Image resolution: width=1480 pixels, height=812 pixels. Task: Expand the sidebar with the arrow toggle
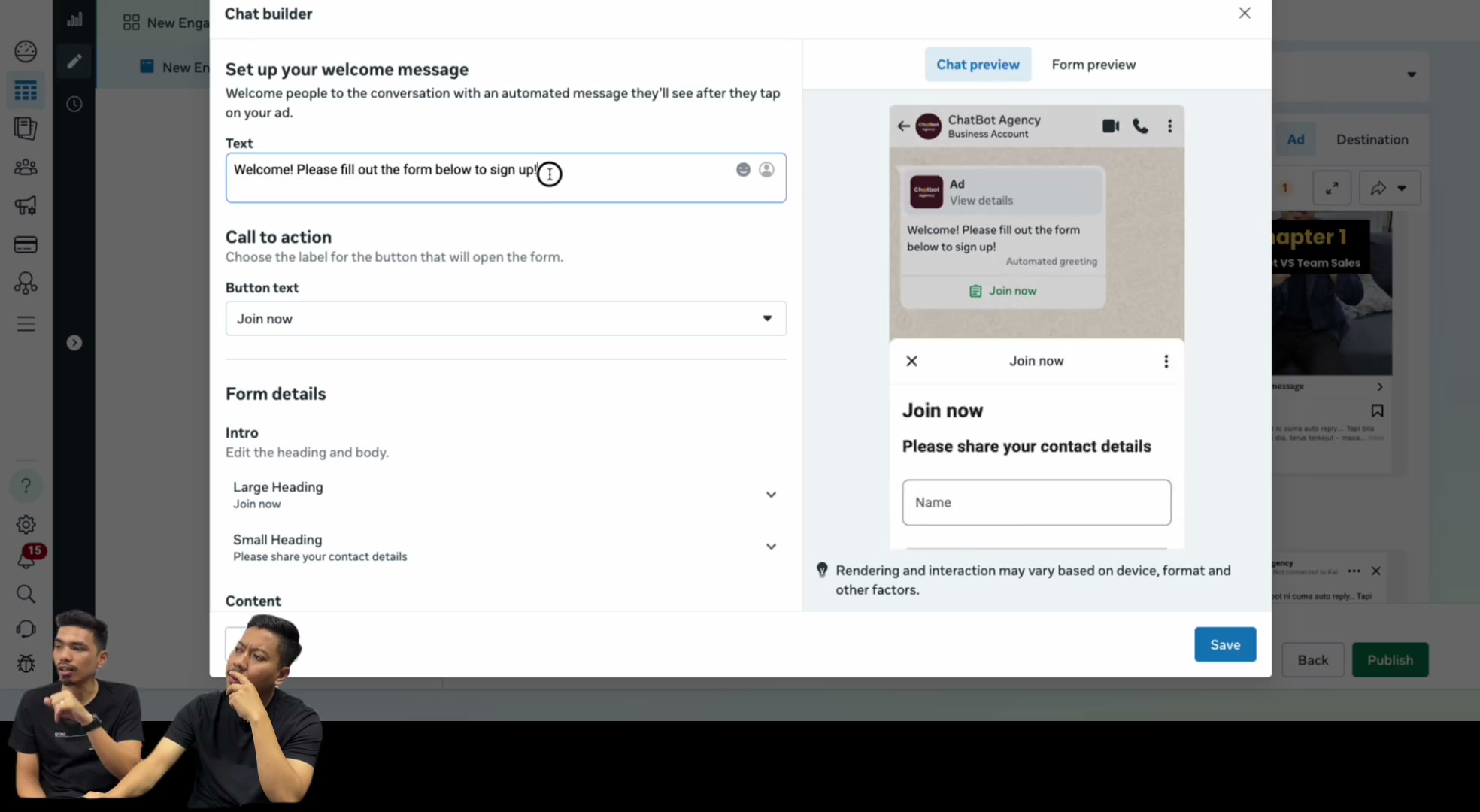pyautogui.click(x=74, y=343)
